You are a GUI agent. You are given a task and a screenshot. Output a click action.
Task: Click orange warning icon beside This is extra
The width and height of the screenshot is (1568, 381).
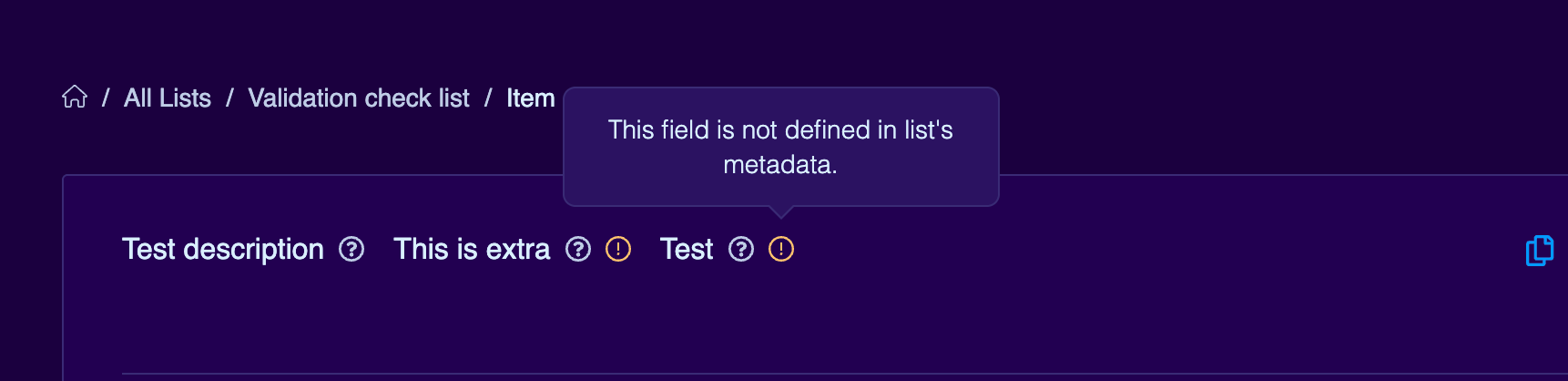618,249
